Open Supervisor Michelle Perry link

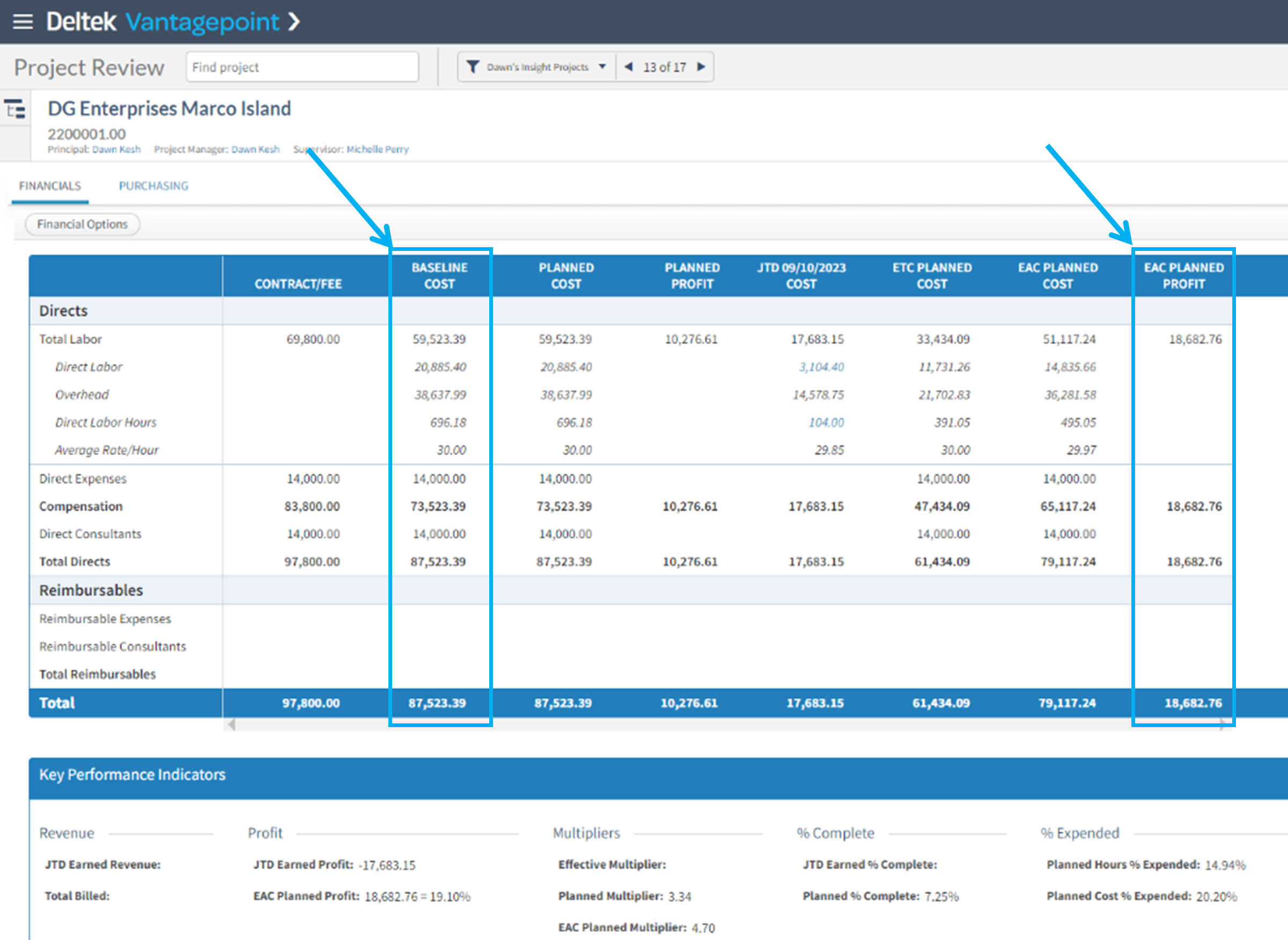coord(377,149)
